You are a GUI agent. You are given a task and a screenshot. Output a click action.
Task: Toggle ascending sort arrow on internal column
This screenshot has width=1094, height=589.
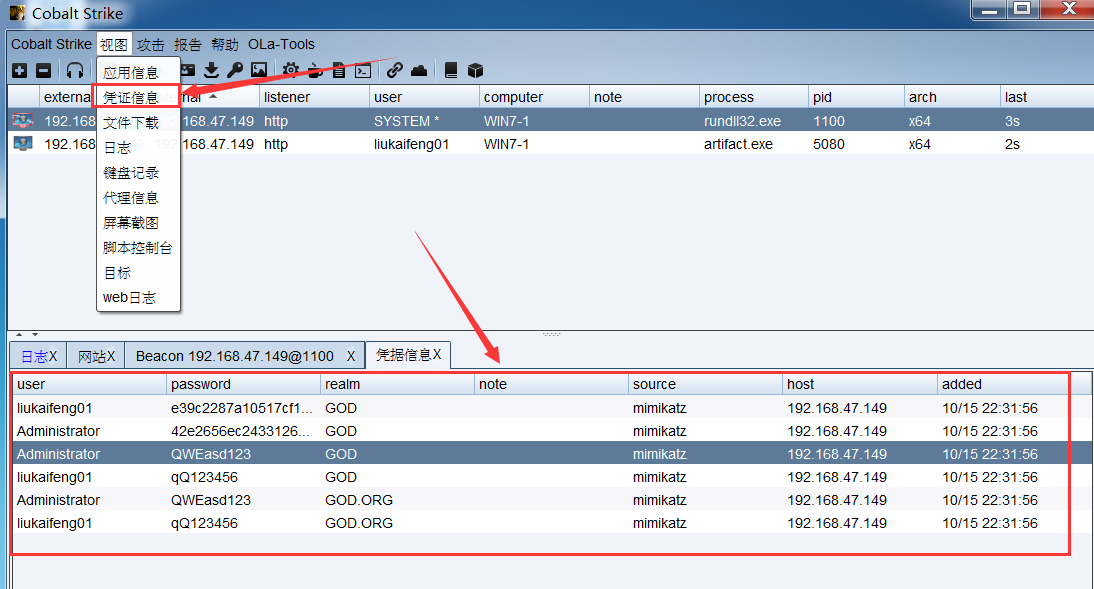(213, 96)
